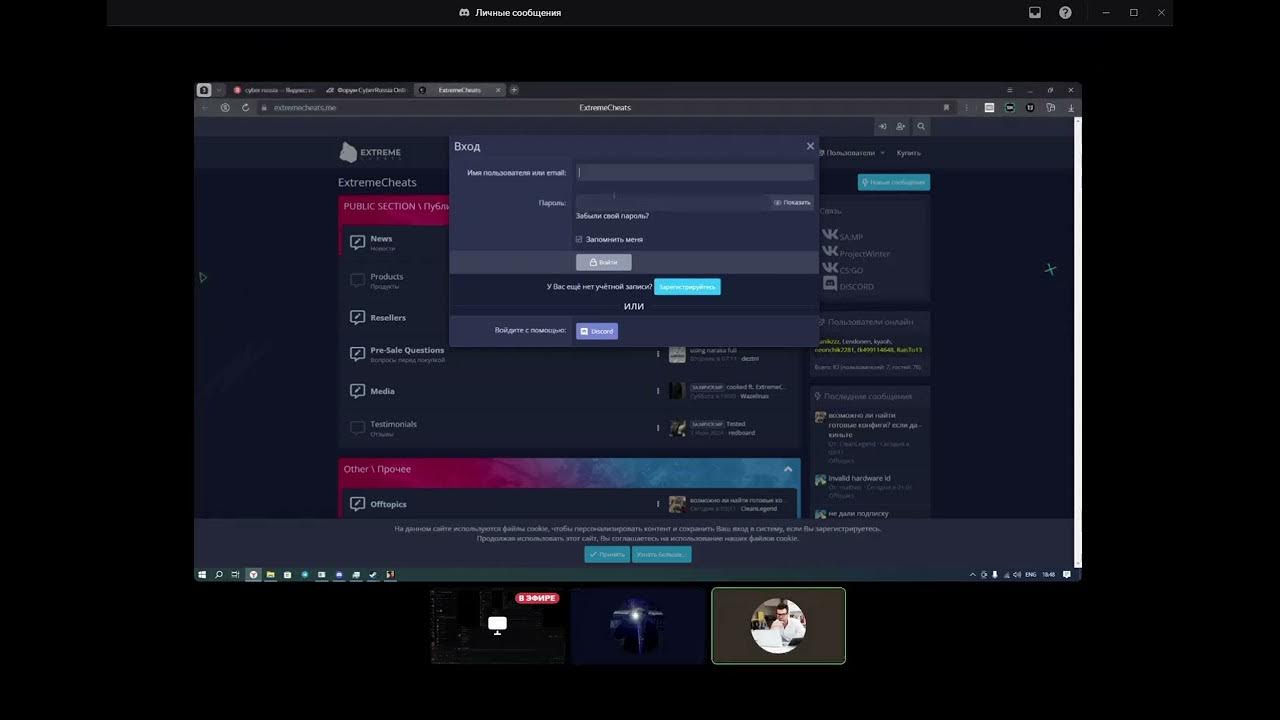
Task: Open the VK ProjectWinter link icon
Action: click(x=829, y=251)
